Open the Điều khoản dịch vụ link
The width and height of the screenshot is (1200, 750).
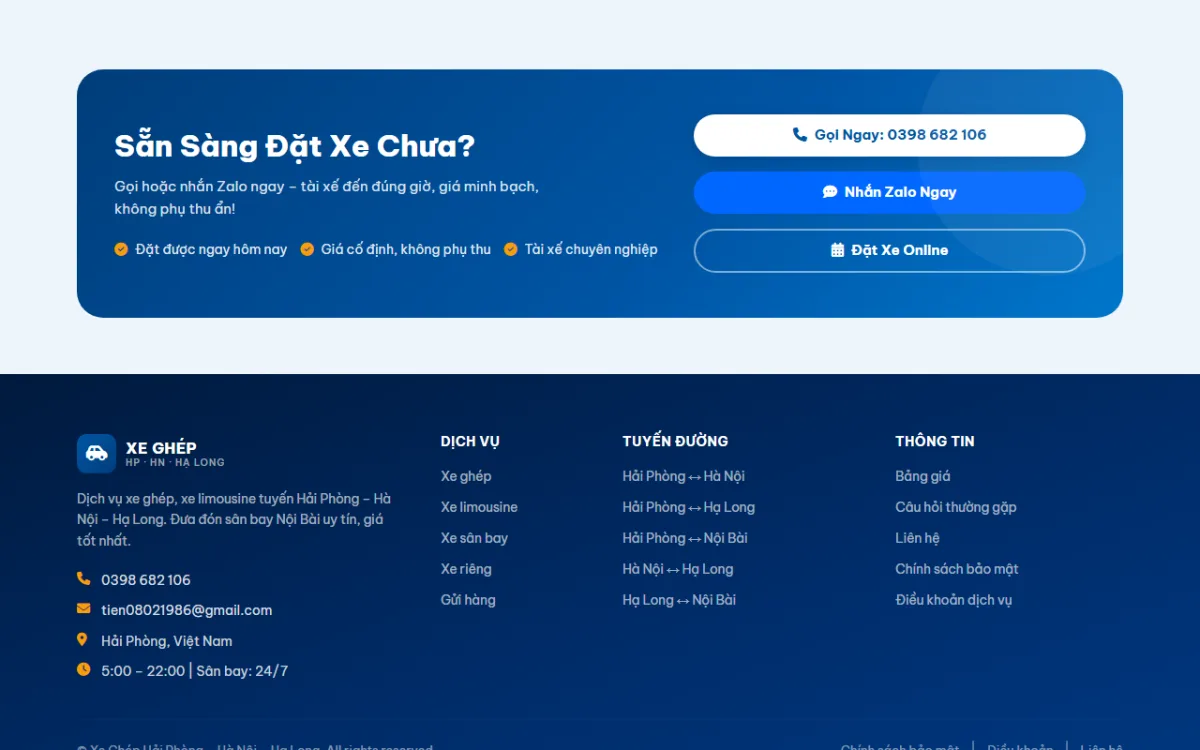(954, 600)
